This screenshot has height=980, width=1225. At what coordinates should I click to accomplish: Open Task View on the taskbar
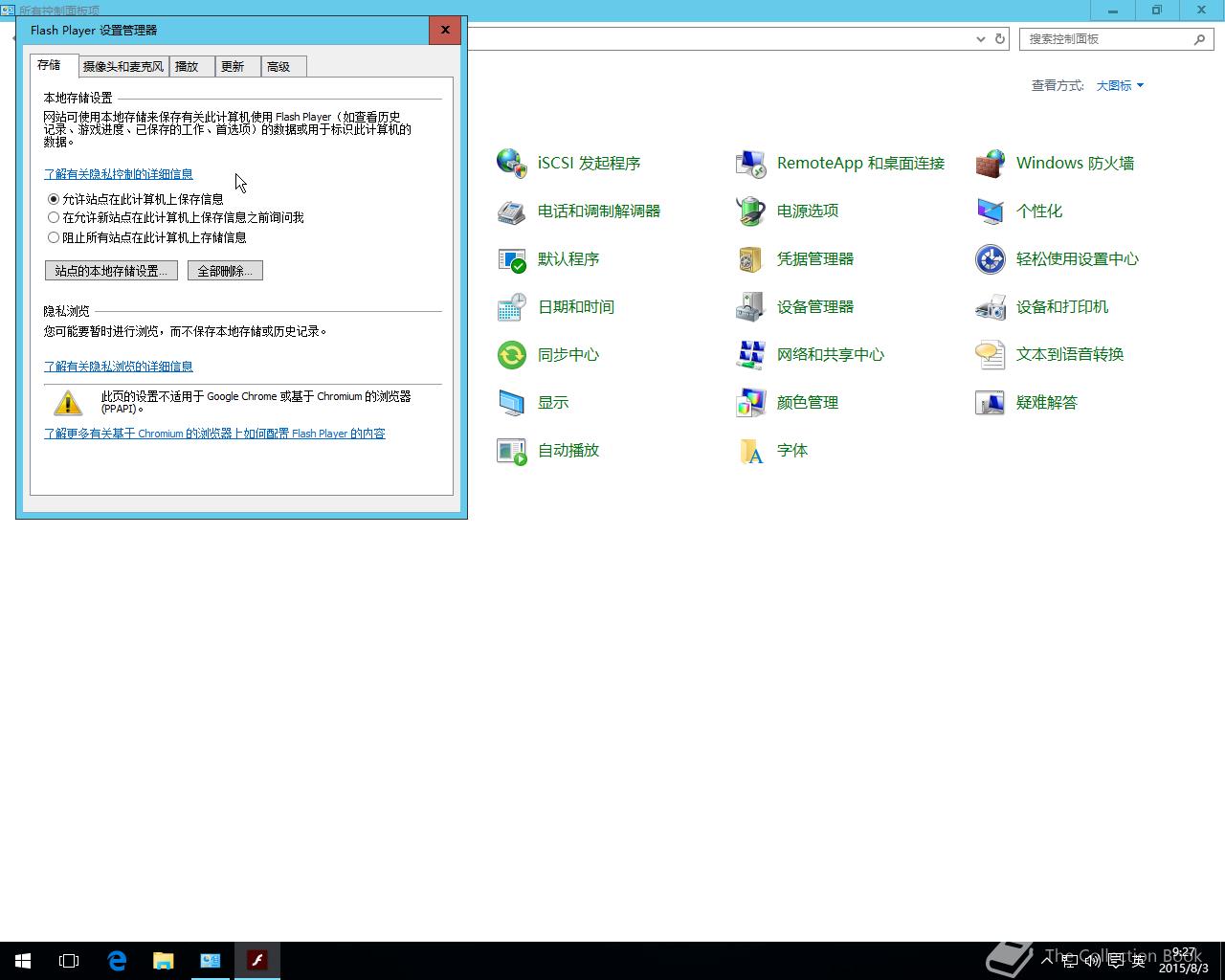69,961
